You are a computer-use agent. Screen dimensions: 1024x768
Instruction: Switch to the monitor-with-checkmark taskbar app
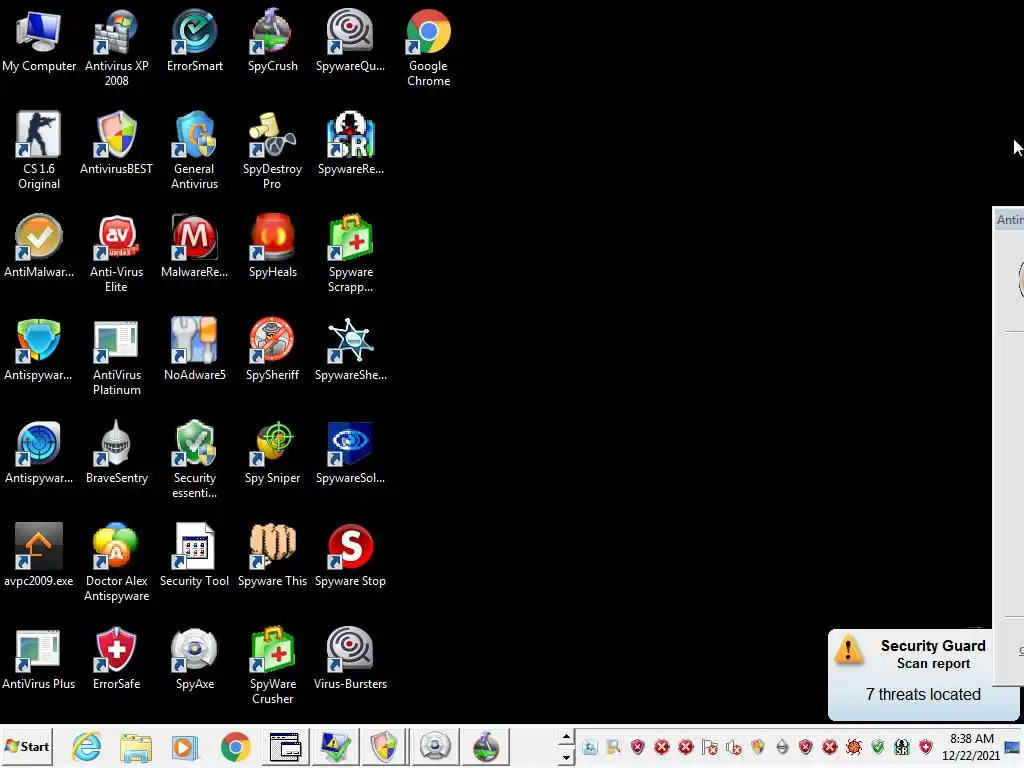click(336, 746)
